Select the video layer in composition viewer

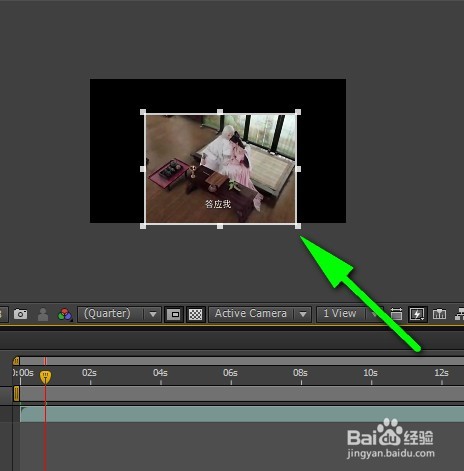220,169
